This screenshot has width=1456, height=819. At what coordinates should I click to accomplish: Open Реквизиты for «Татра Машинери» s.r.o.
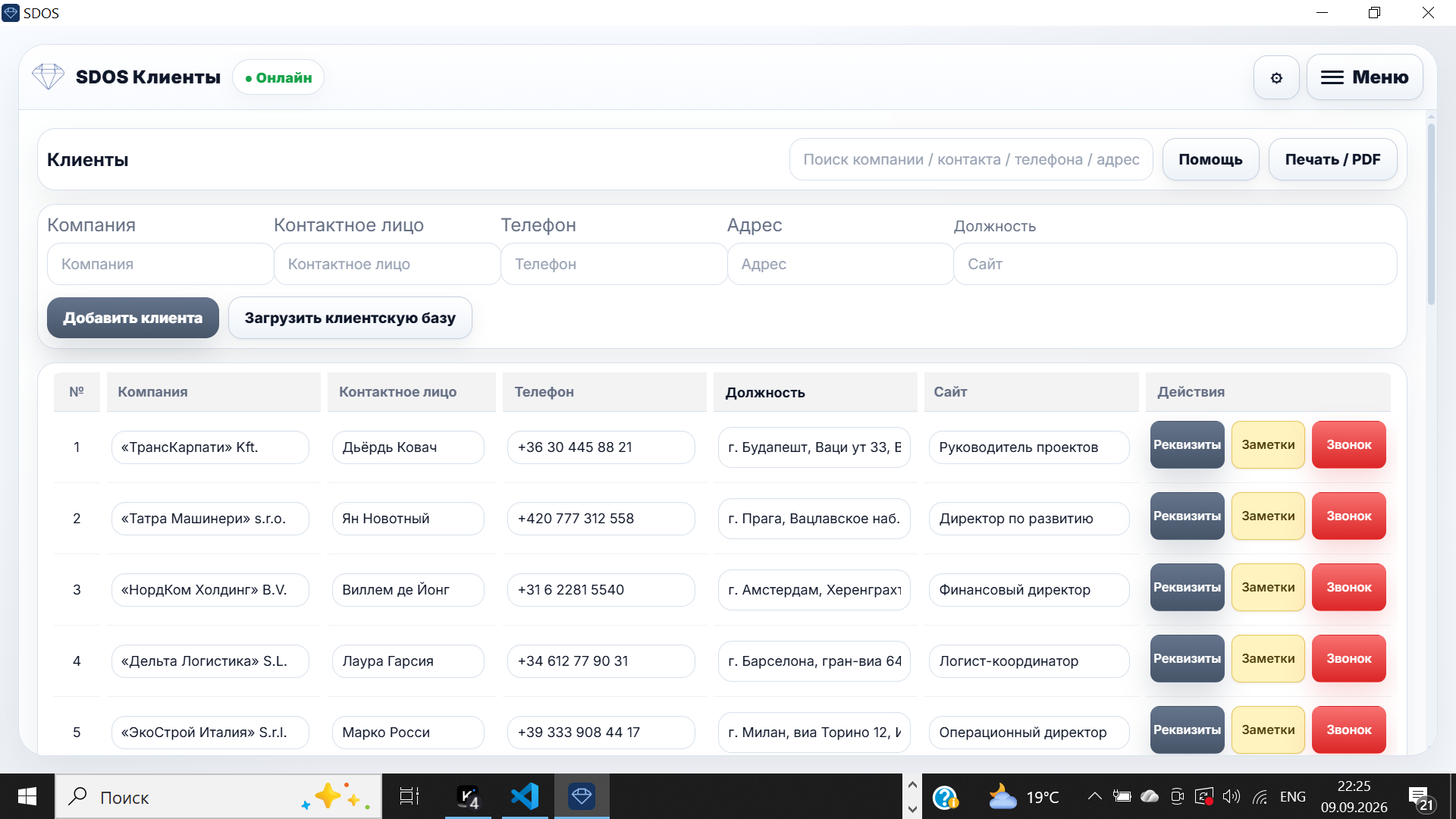click(1187, 516)
